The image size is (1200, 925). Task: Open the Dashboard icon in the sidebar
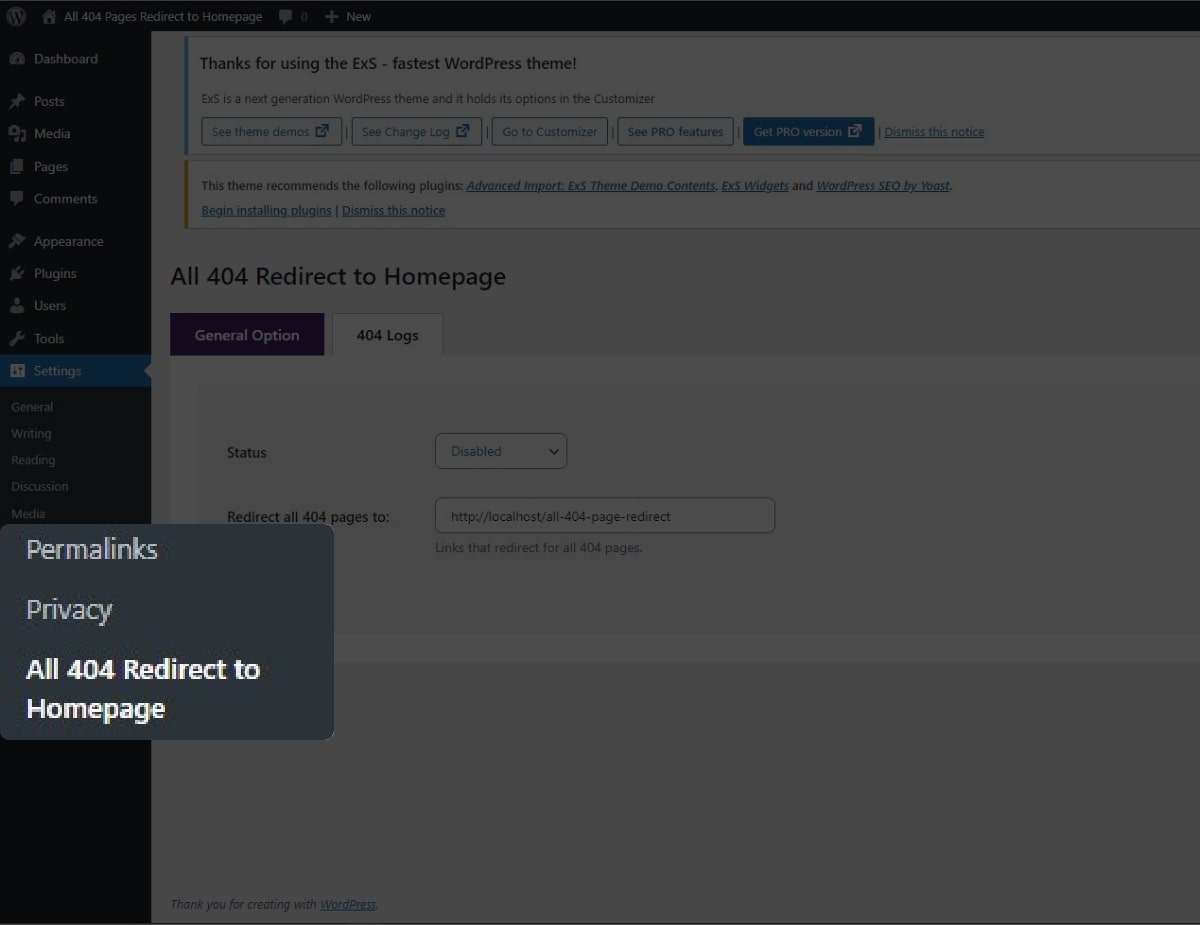coord(17,59)
